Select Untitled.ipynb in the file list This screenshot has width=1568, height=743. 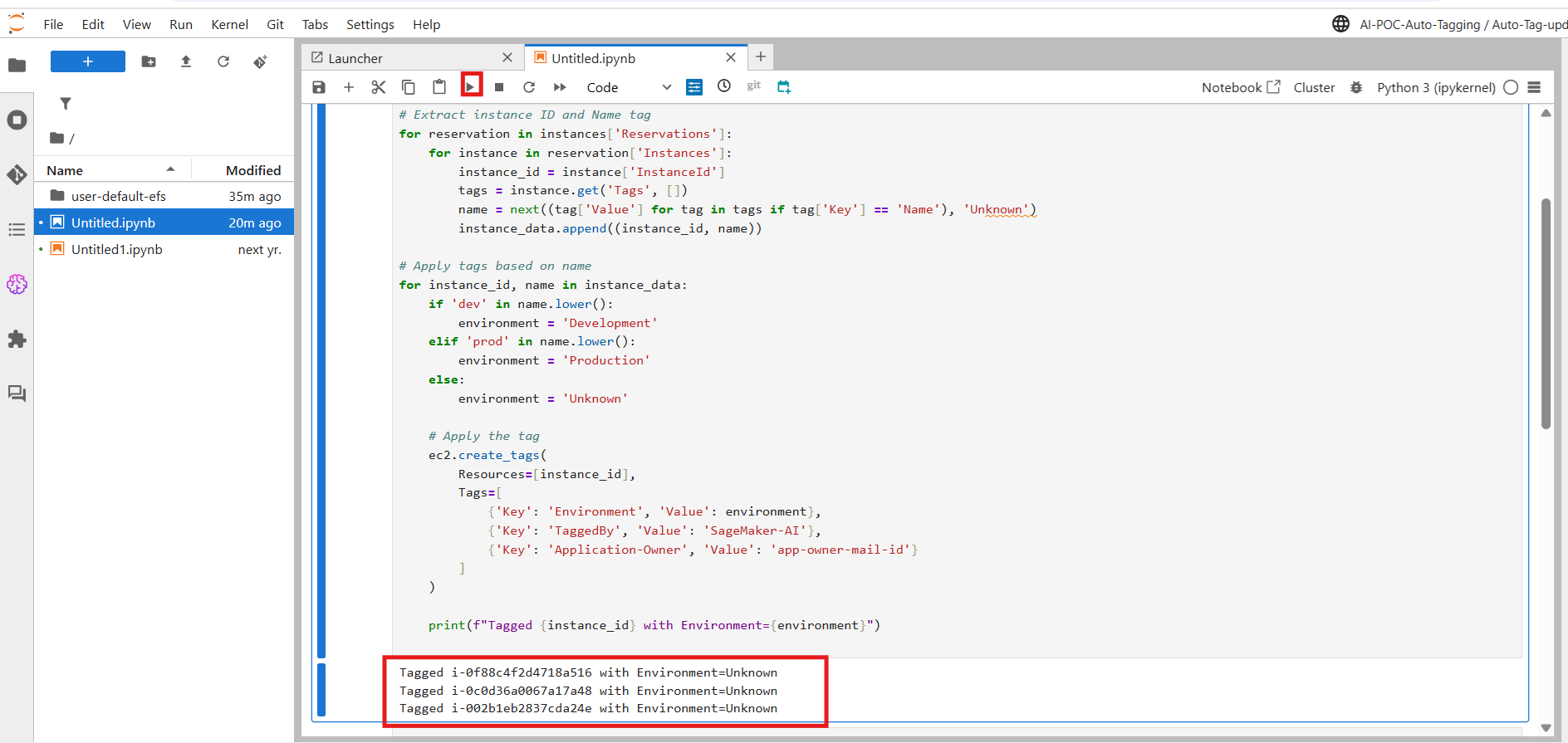[x=164, y=222]
